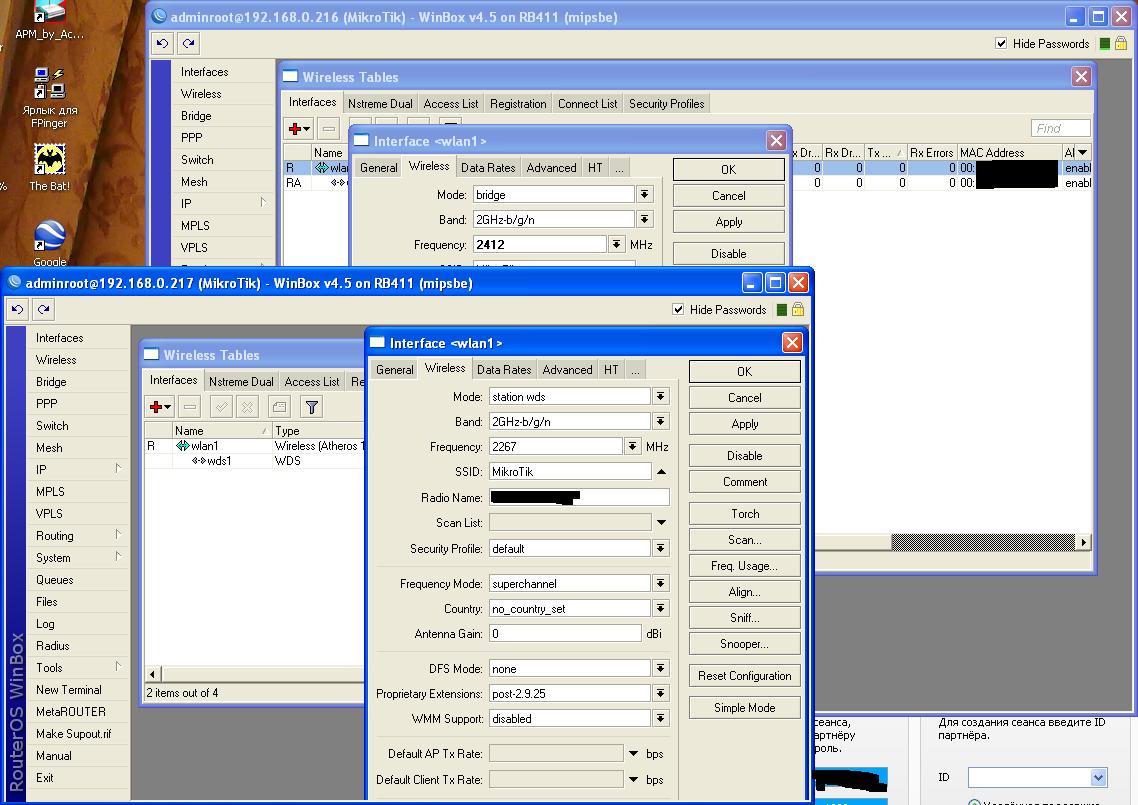Image resolution: width=1138 pixels, height=805 pixels.
Task: Open Frequency Mode superchannel dropdown
Action: (660, 583)
